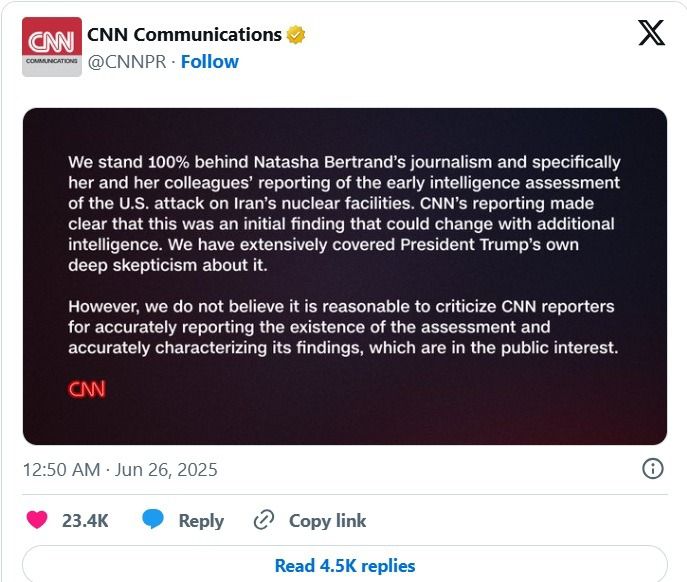Click the red CNN logo inside statement image

pos(87,389)
